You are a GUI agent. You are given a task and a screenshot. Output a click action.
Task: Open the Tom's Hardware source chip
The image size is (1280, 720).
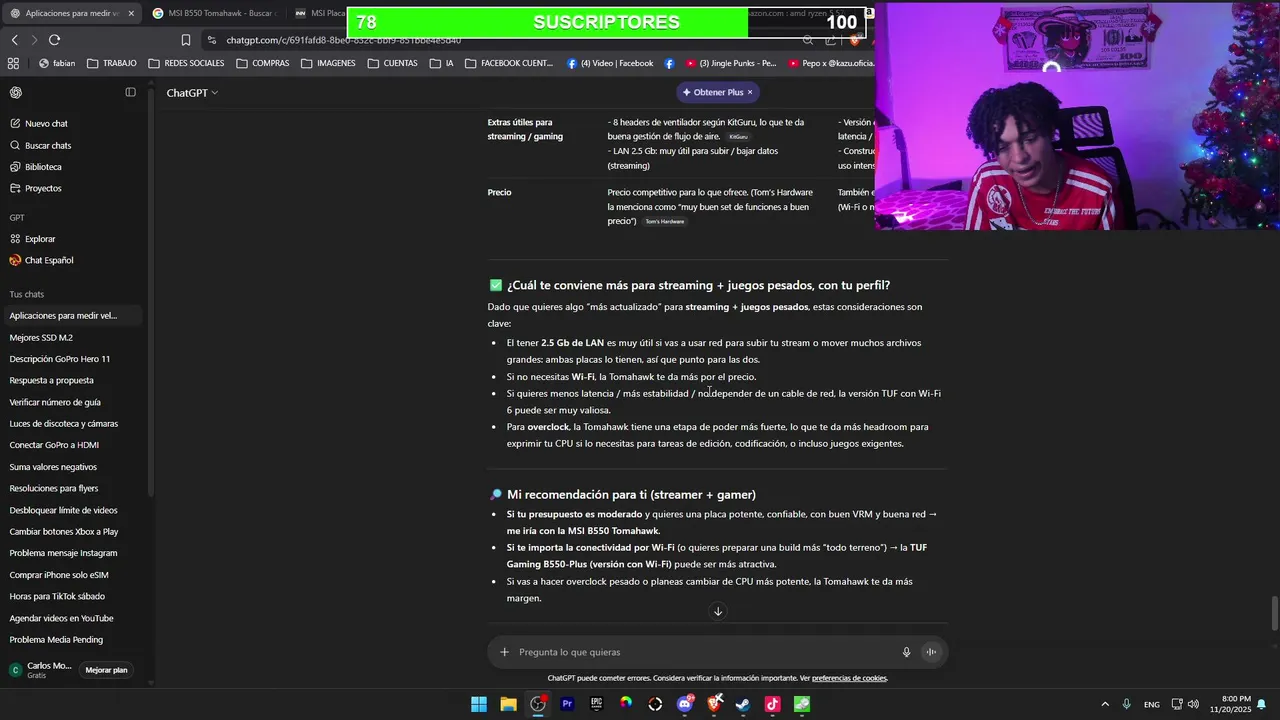click(x=665, y=221)
